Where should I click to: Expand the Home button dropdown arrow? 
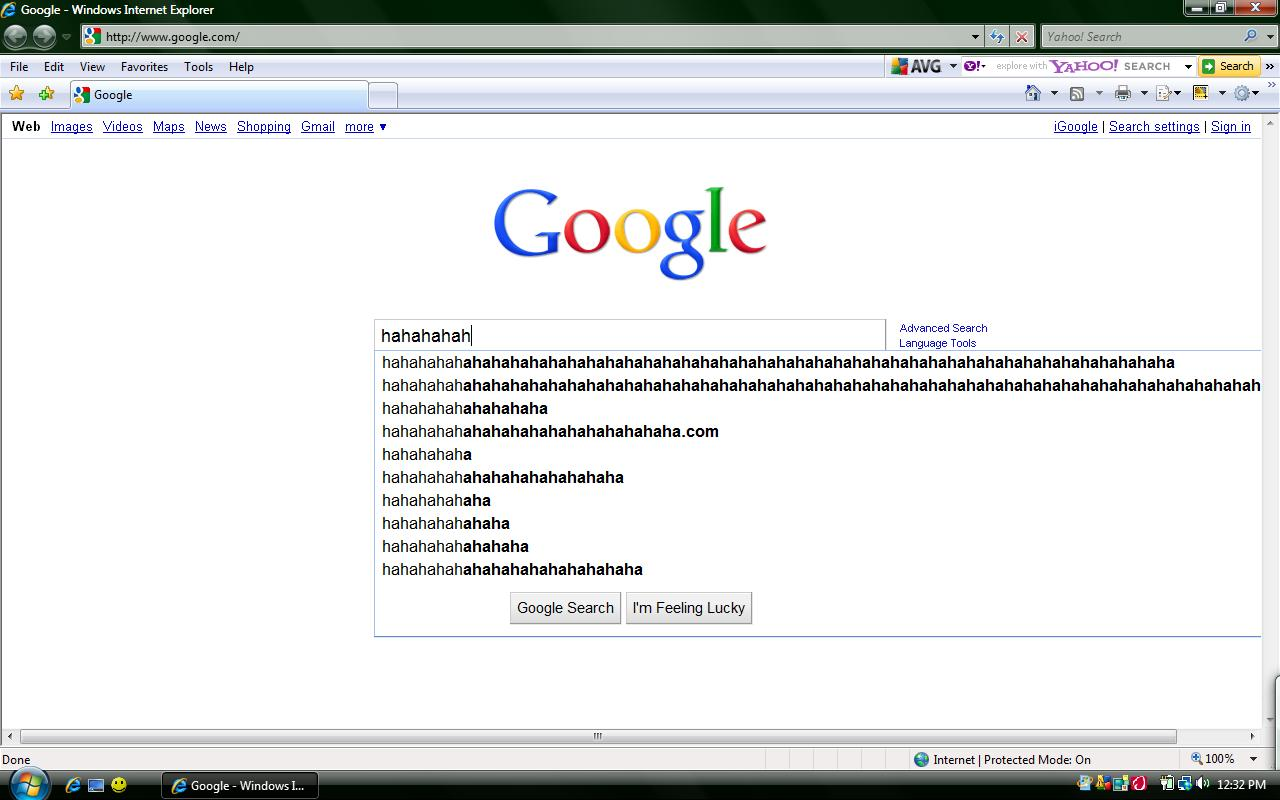pyautogui.click(x=1054, y=93)
